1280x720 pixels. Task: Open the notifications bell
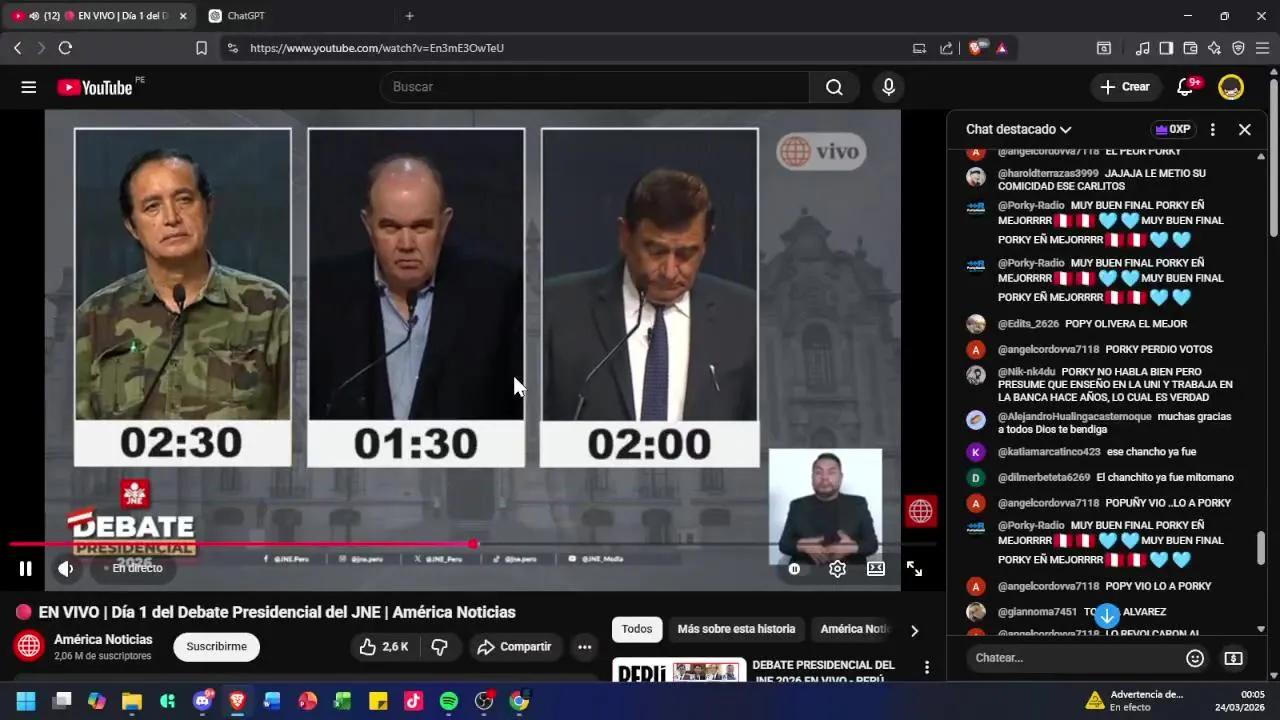click(x=1185, y=87)
